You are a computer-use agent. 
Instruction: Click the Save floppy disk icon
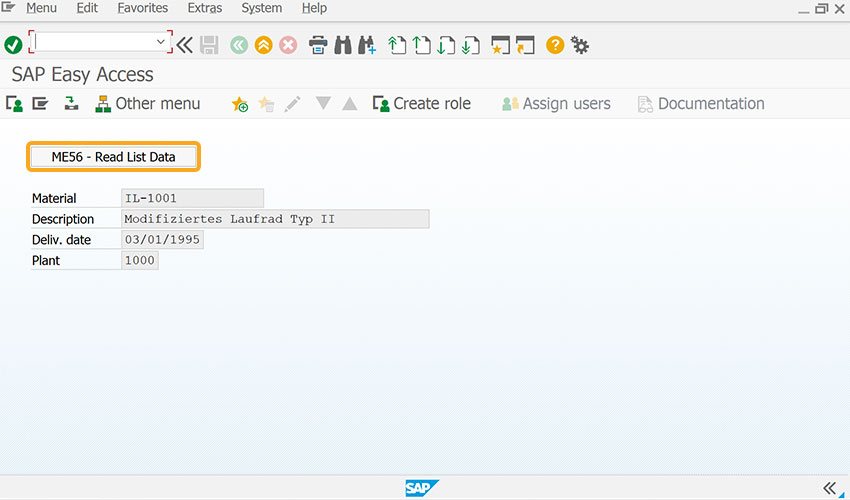pyautogui.click(x=209, y=45)
